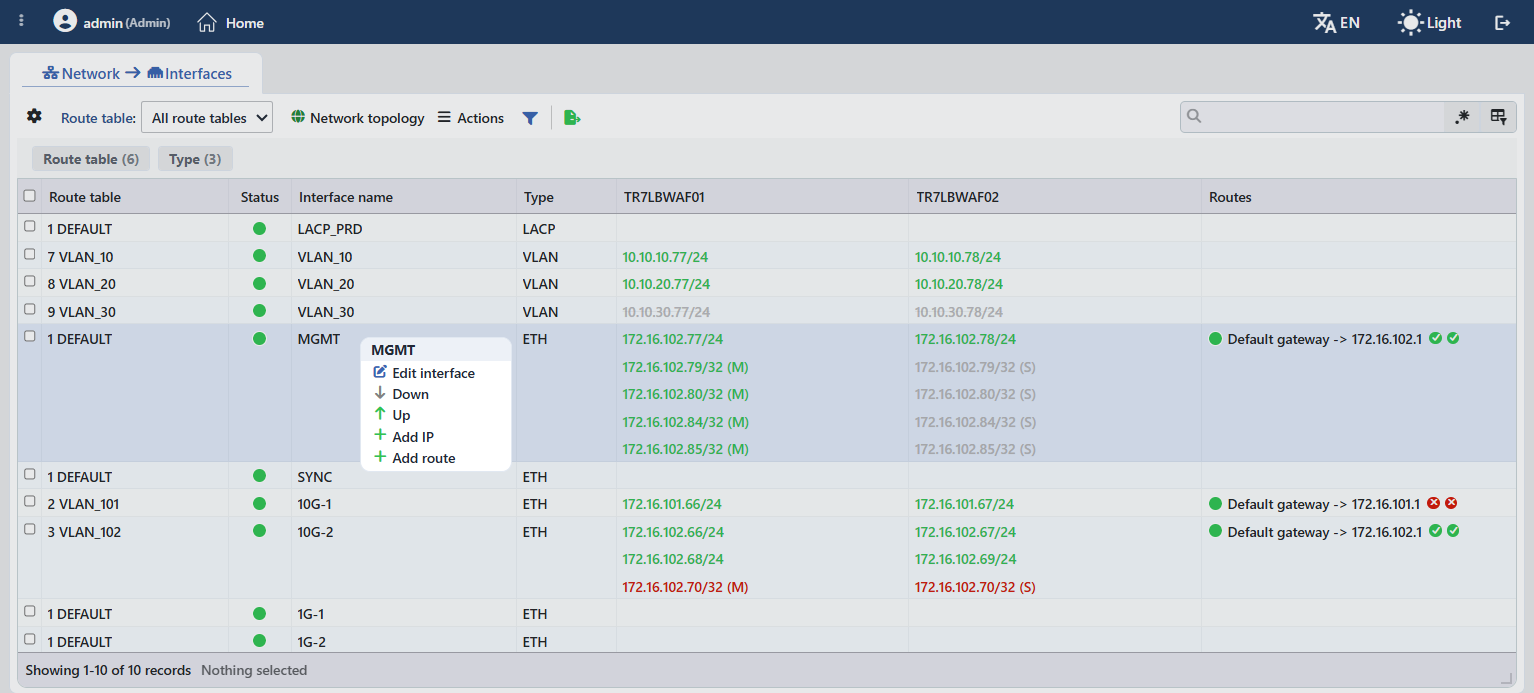Click green status dot for SYNC interface
This screenshot has width=1534, height=693.
point(260,476)
